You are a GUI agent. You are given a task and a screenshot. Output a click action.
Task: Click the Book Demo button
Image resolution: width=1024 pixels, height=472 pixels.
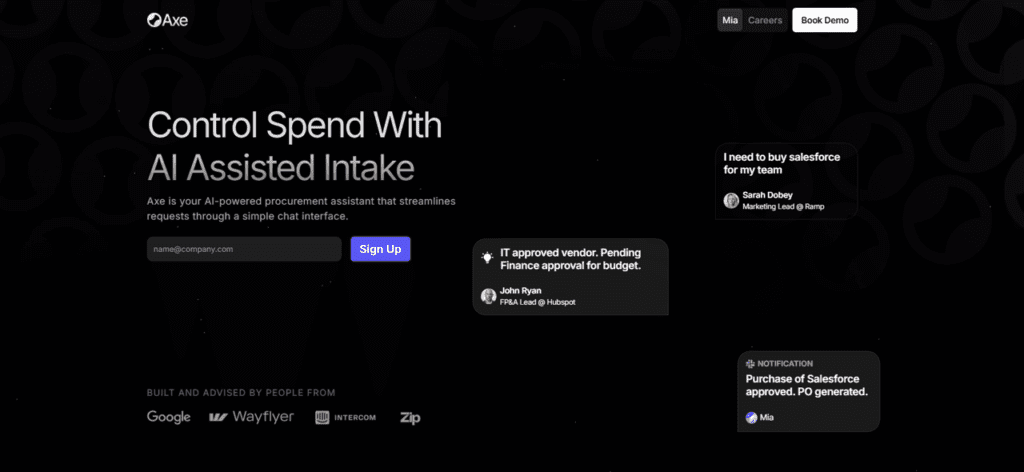pyautogui.click(x=824, y=20)
